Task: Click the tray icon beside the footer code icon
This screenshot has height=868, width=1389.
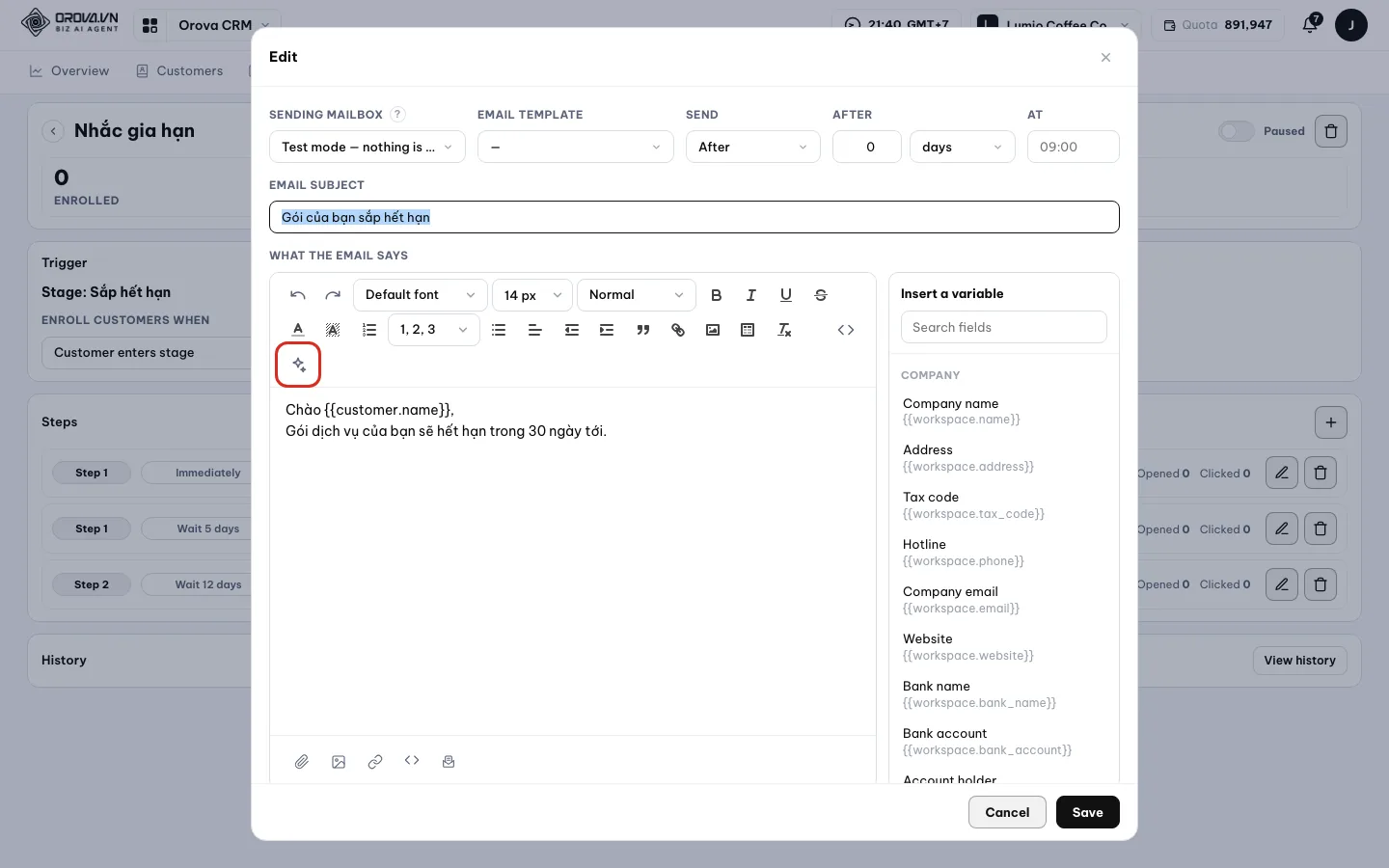Action: [449, 762]
